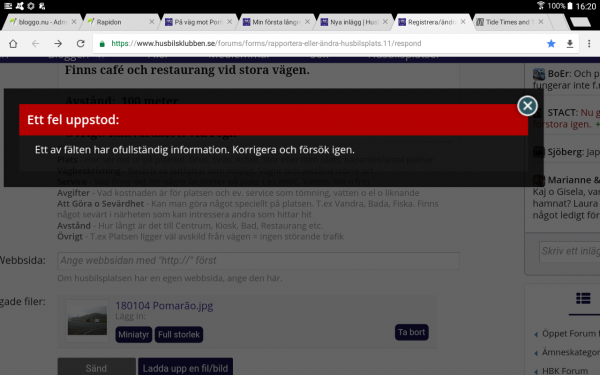Tap the download page icon

(570, 44)
